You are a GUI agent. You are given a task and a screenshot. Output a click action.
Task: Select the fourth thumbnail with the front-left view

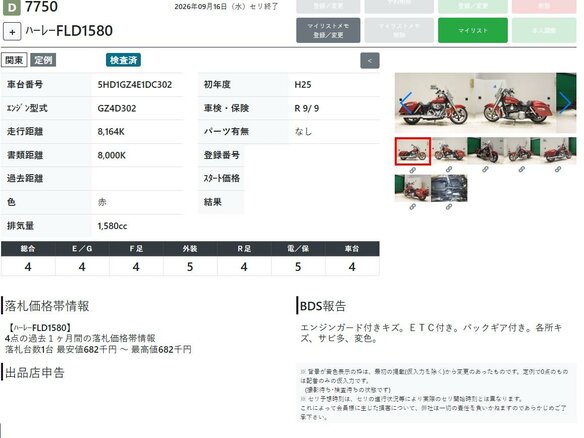coord(521,151)
